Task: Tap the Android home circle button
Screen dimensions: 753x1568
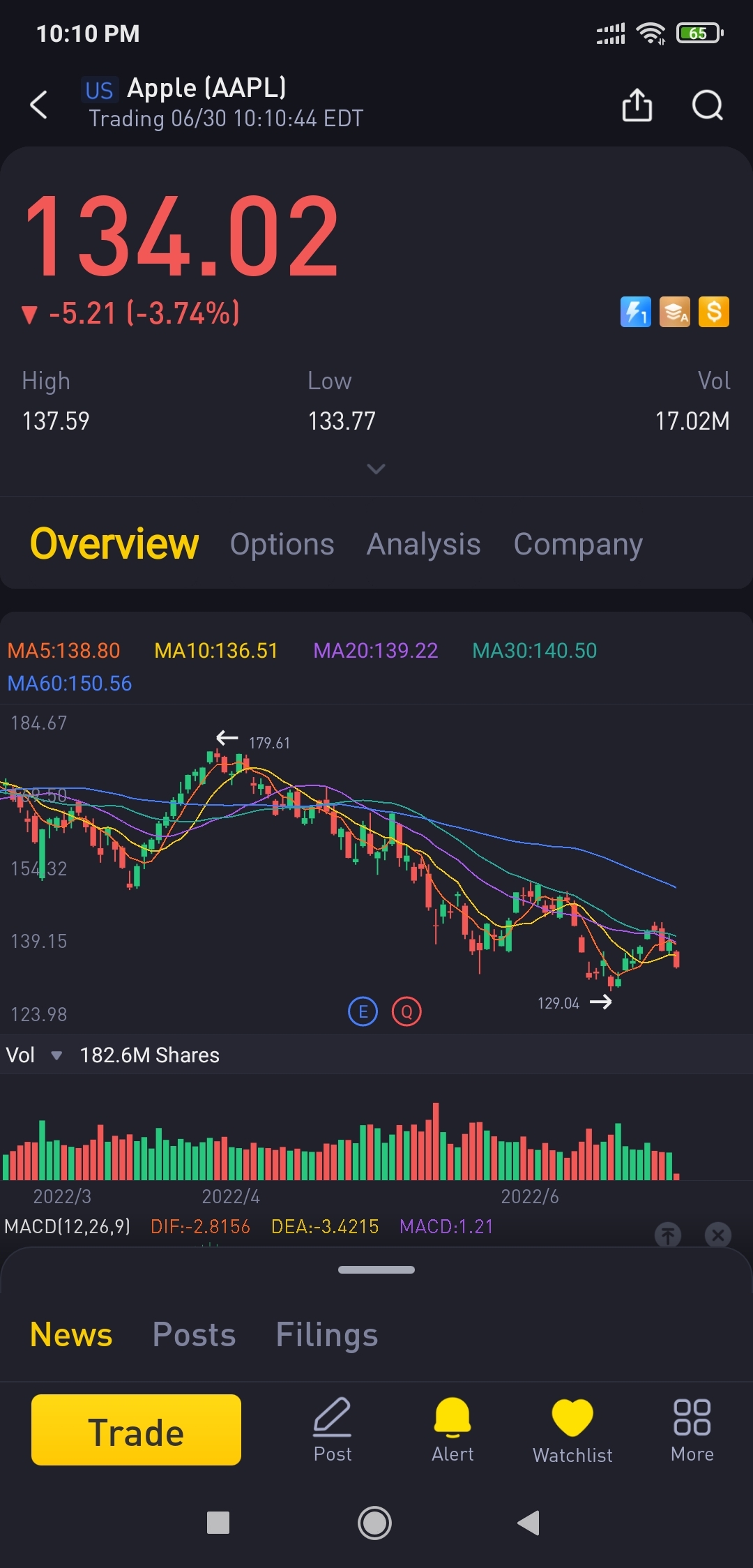Action: click(x=374, y=1523)
